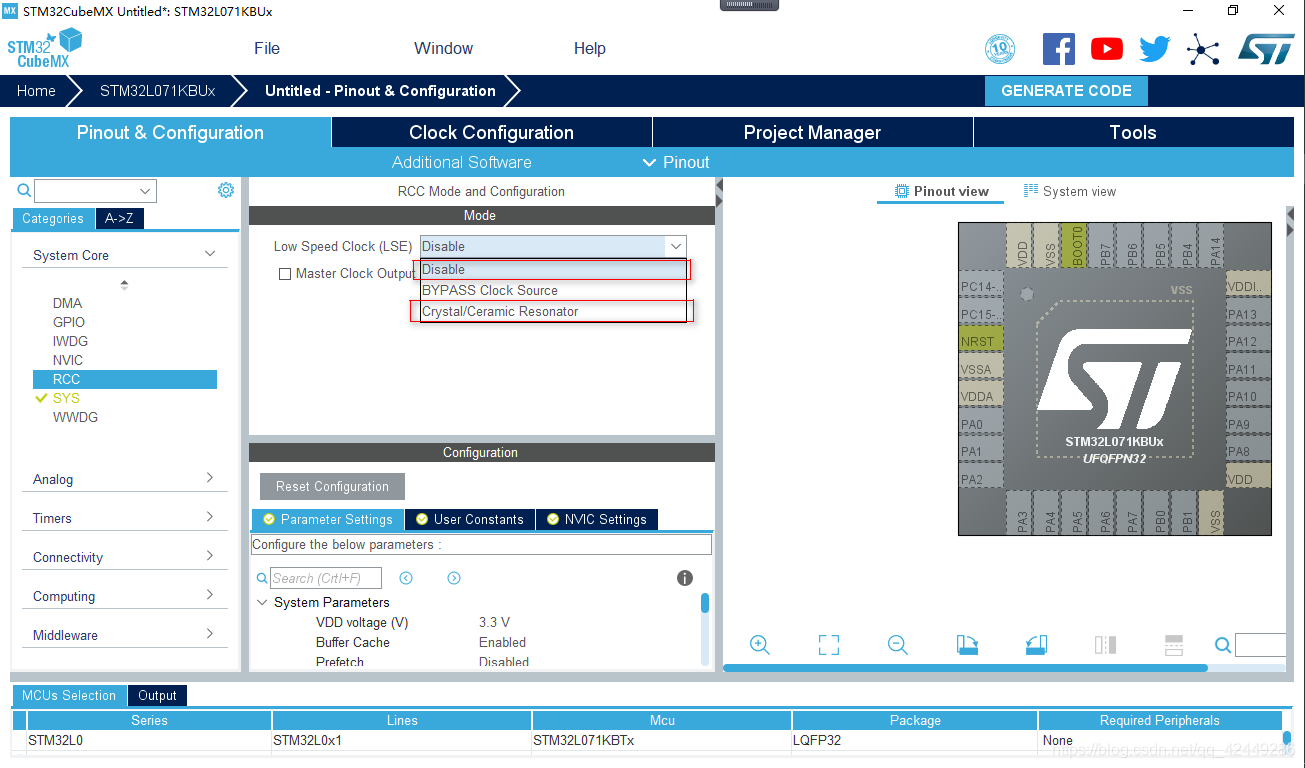1305x768 pixels.
Task: Choose Crystal/Ceramic Resonator option
Action: pos(553,311)
